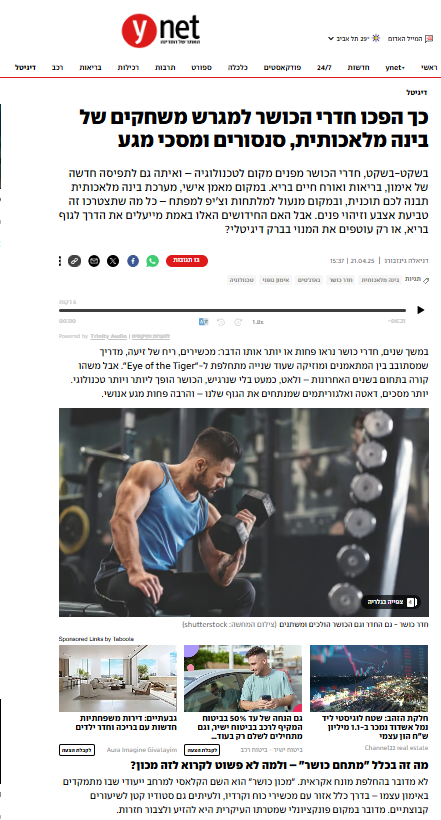Open the audio translation language option
Screen dimensions: 441x820
pyautogui.click(x=203, y=322)
